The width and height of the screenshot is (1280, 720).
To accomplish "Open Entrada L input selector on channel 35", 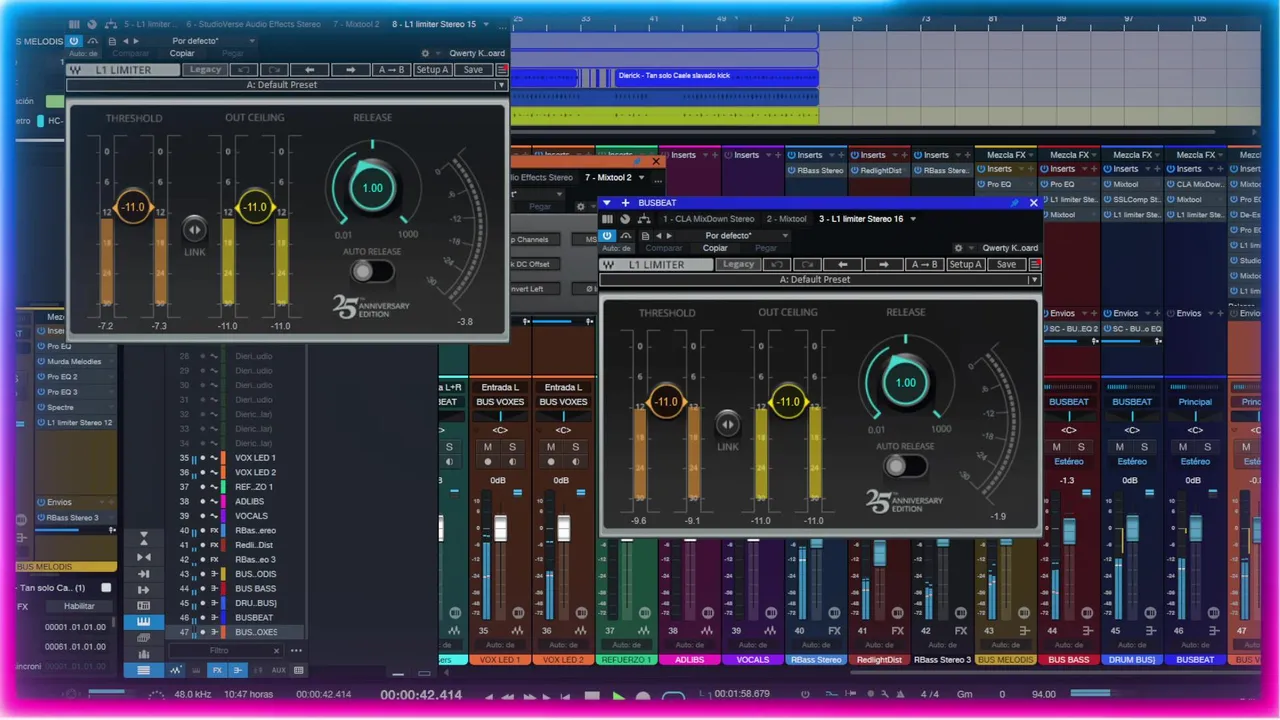I will (x=499, y=387).
